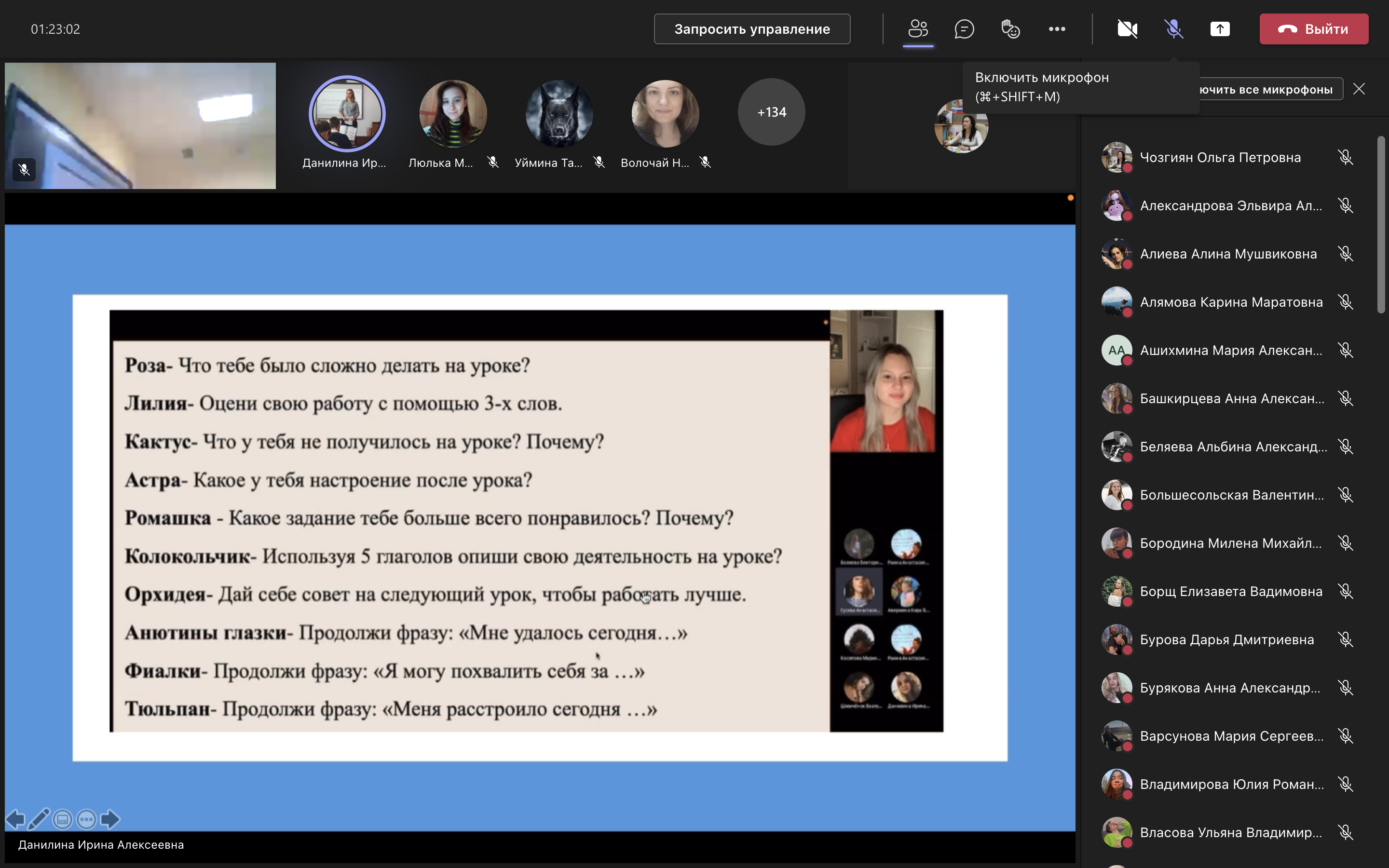Viewport: 1389px width, 868px height.
Task: Select the pen annotation tool
Action: (39, 819)
